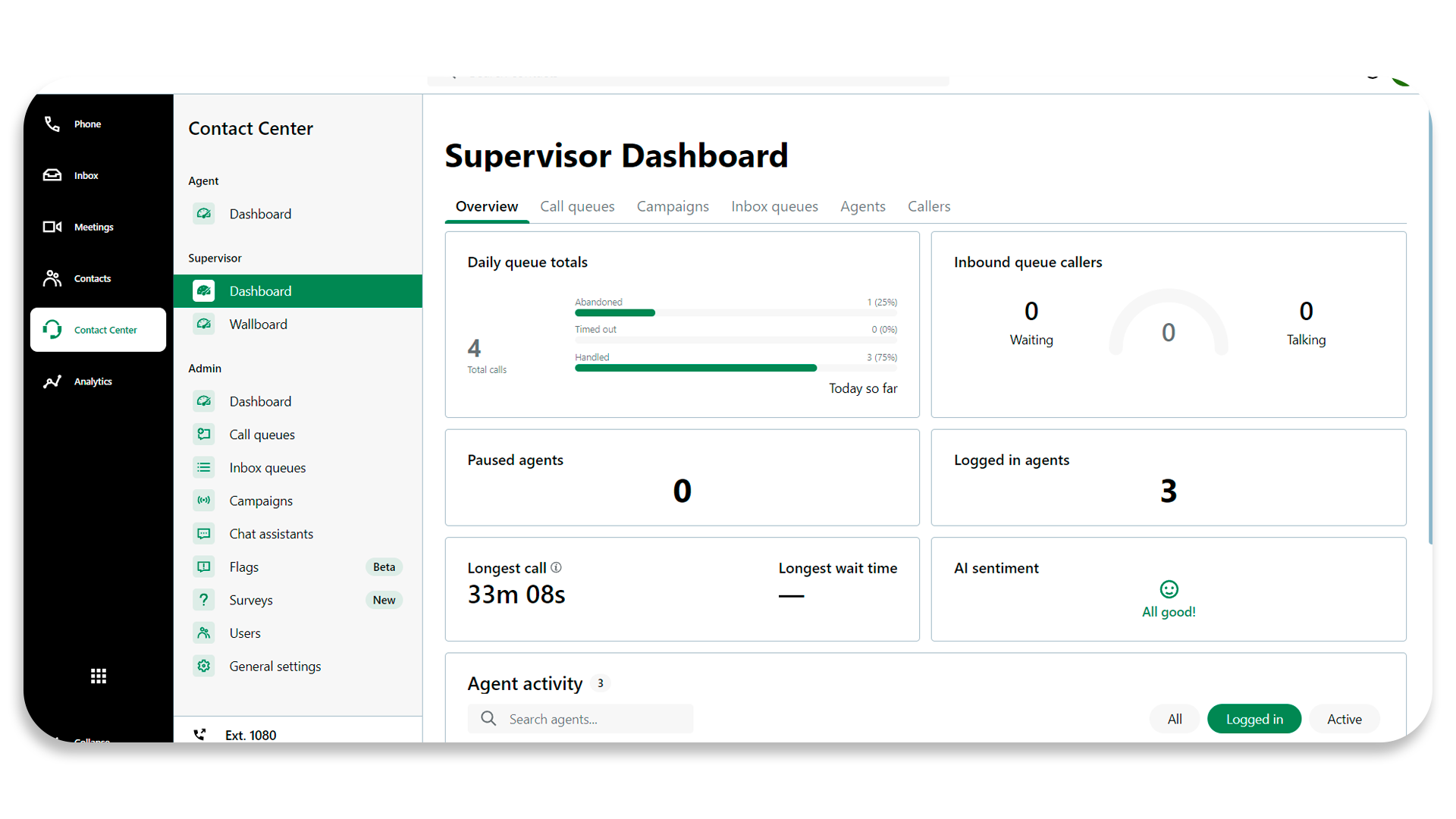Open the Users admin page label
The width and height of the screenshot is (1456, 819).
coord(245,633)
